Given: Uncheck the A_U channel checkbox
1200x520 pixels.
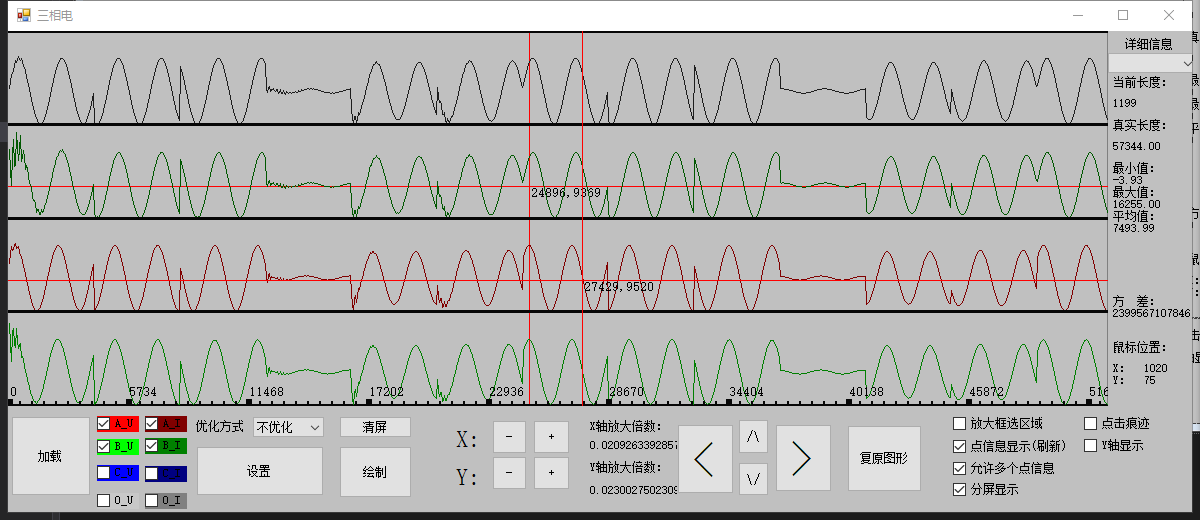Looking at the screenshot, I should pyautogui.click(x=104, y=424).
